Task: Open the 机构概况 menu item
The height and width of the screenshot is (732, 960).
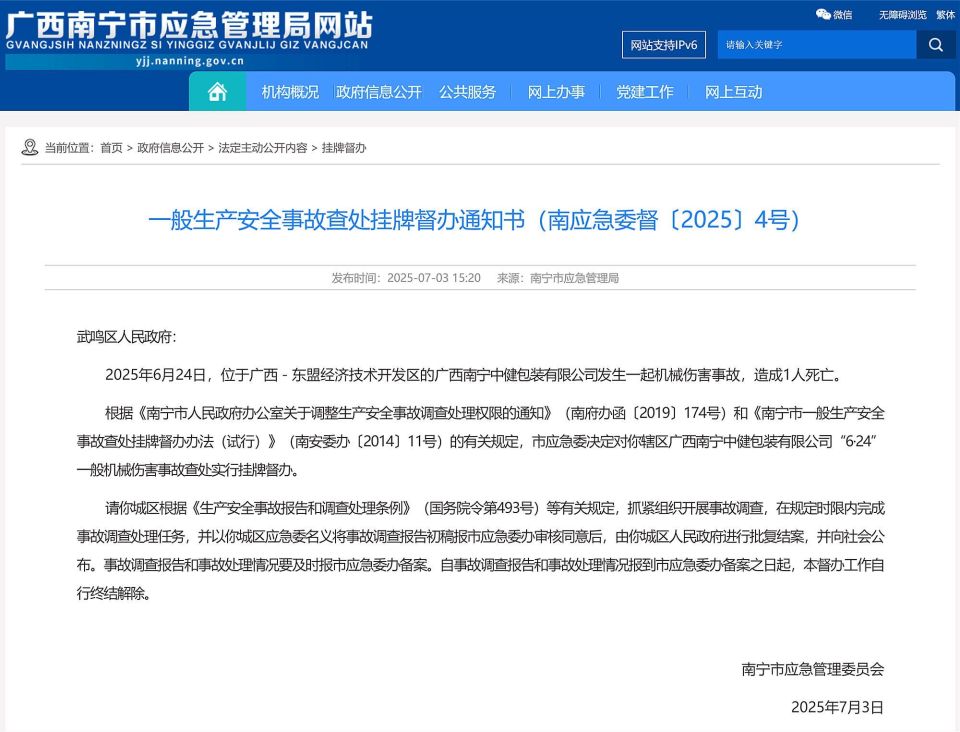Action: coord(290,92)
